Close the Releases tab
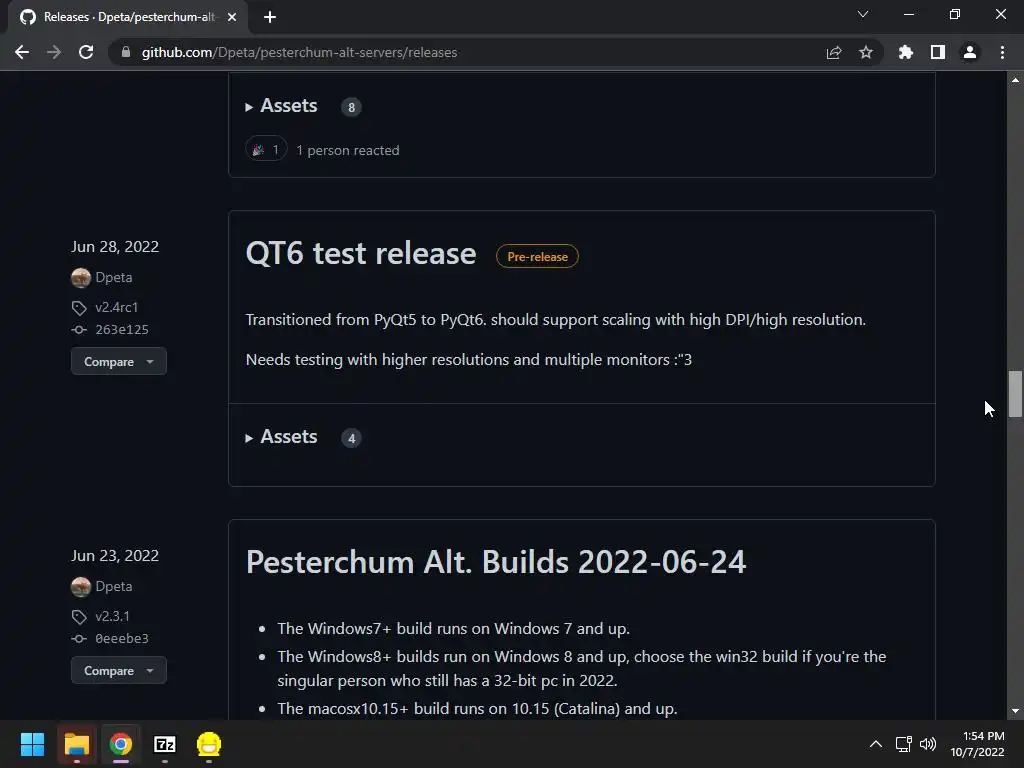Viewport: 1024px width, 768px height. click(232, 17)
